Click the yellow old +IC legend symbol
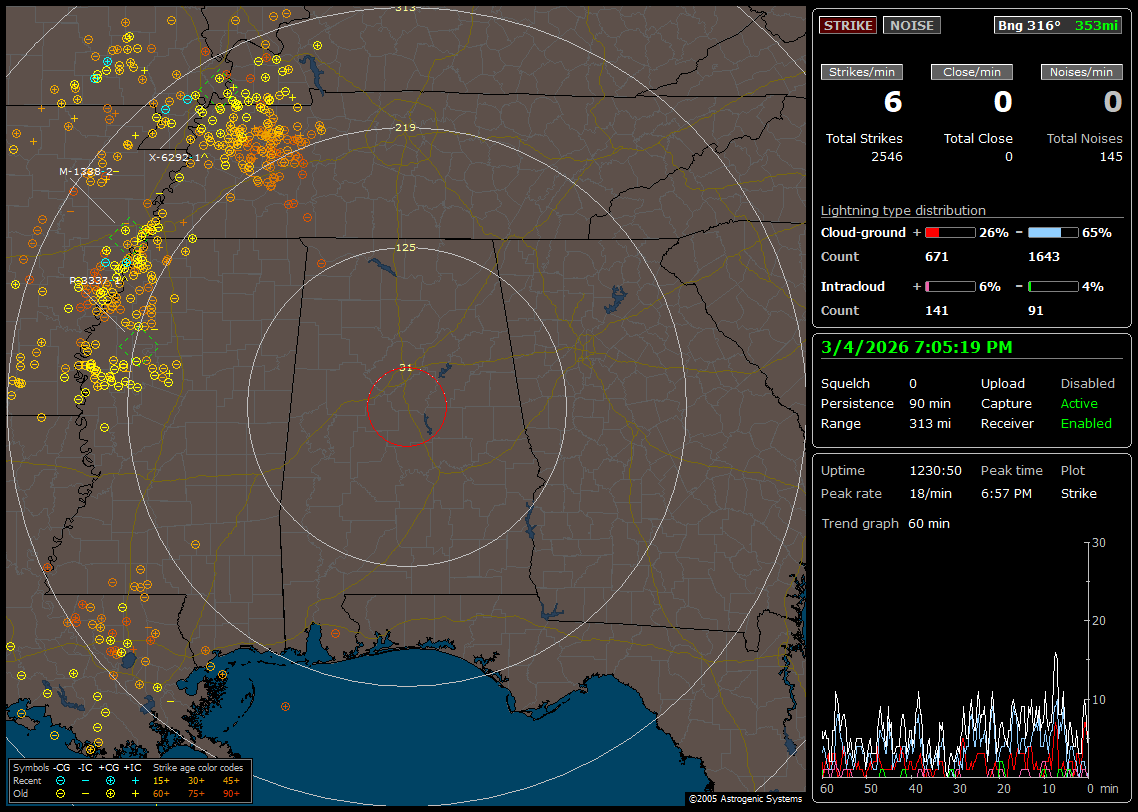 click(x=135, y=793)
